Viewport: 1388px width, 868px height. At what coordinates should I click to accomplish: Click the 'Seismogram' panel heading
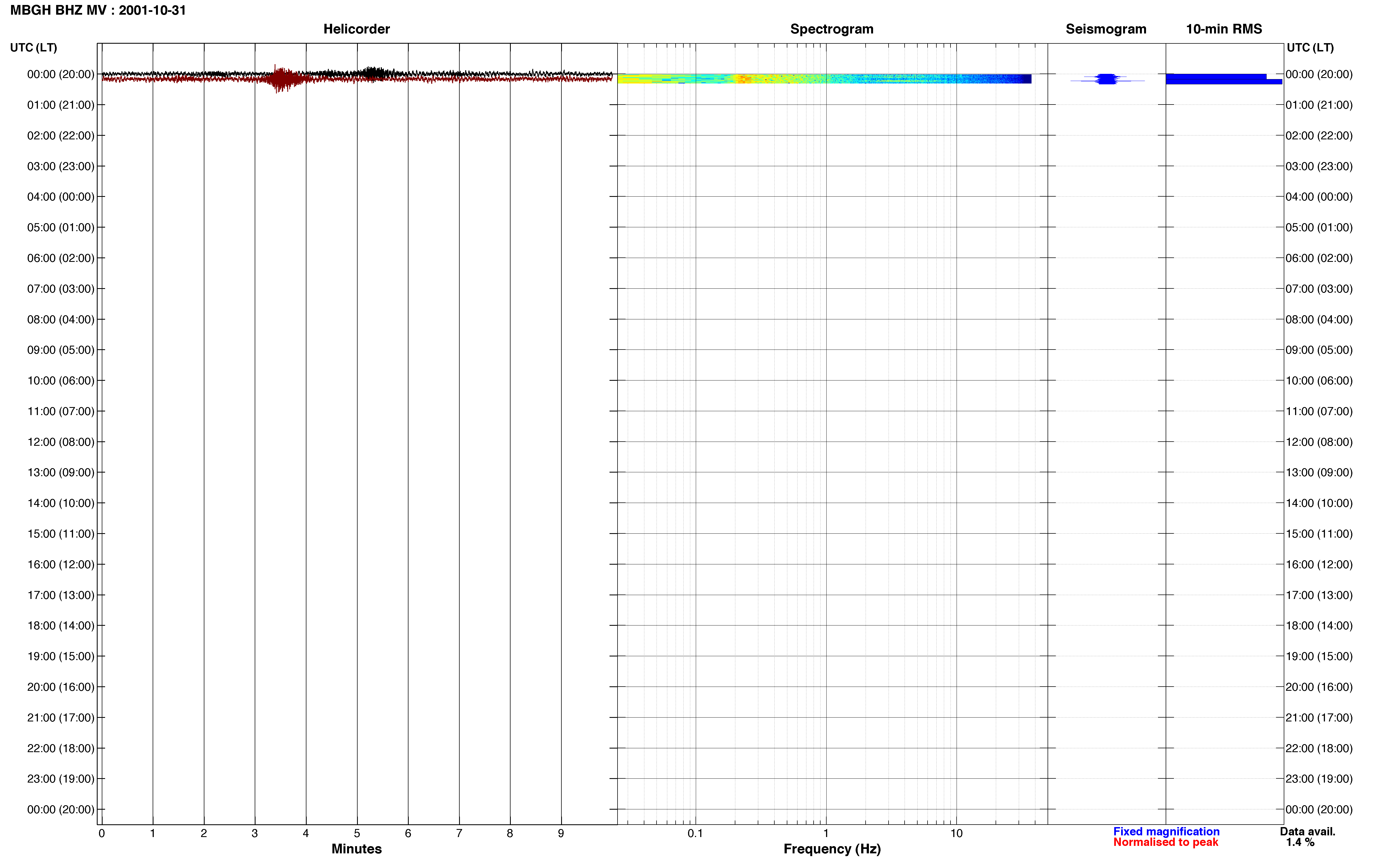tap(1106, 29)
